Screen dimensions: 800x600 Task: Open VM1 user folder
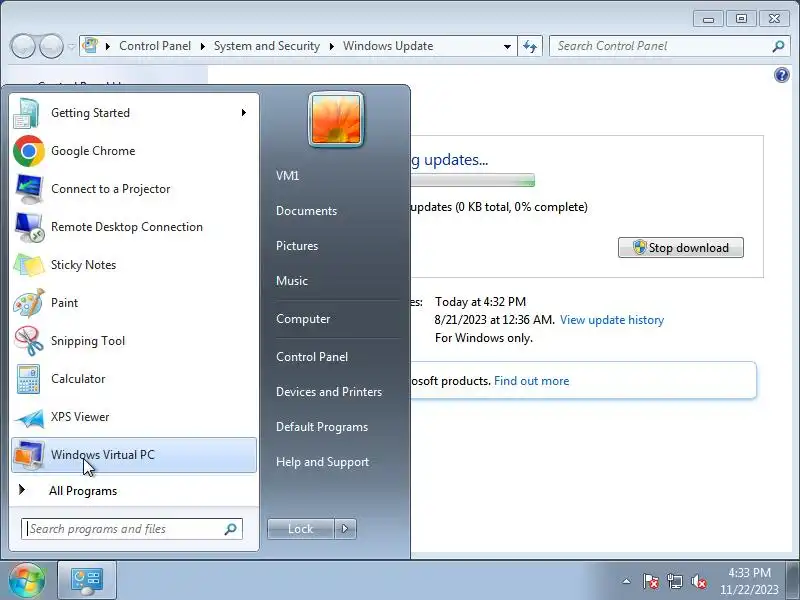coord(287,176)
